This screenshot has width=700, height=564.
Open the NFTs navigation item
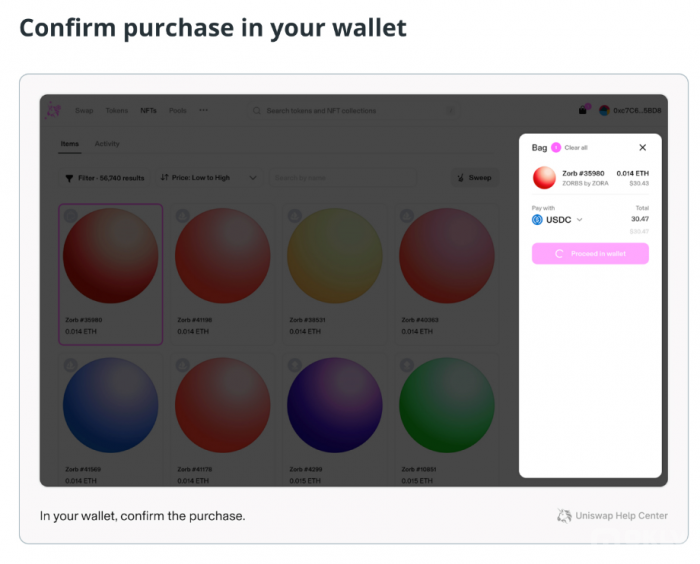coord(148,110)
